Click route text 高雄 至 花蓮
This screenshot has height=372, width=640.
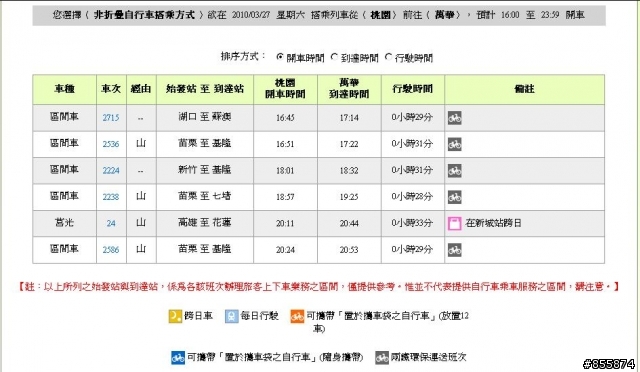tap(205, 223)
